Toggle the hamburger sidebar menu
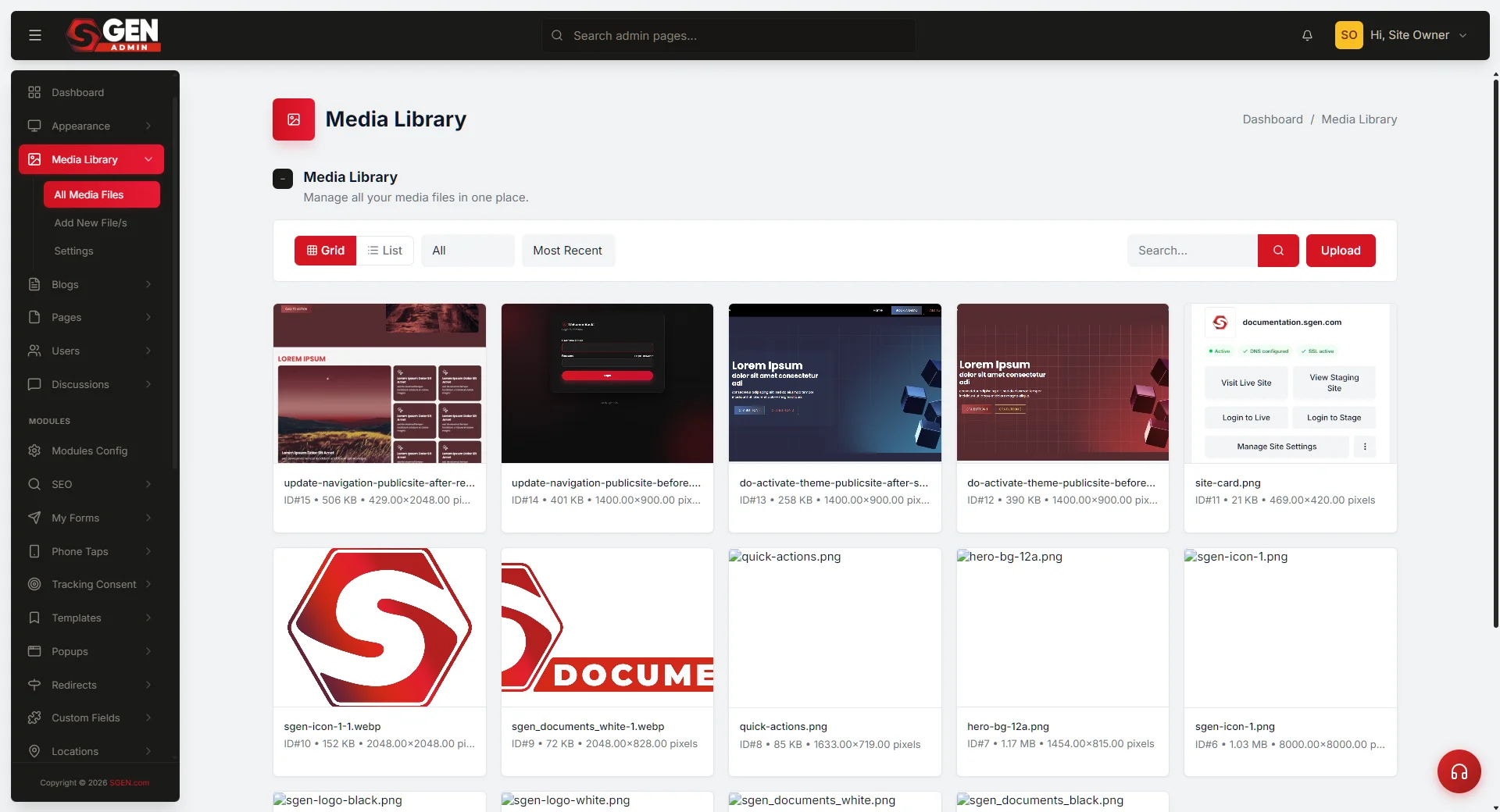Viewport: 1500px width, 812px height. (35, 35)
